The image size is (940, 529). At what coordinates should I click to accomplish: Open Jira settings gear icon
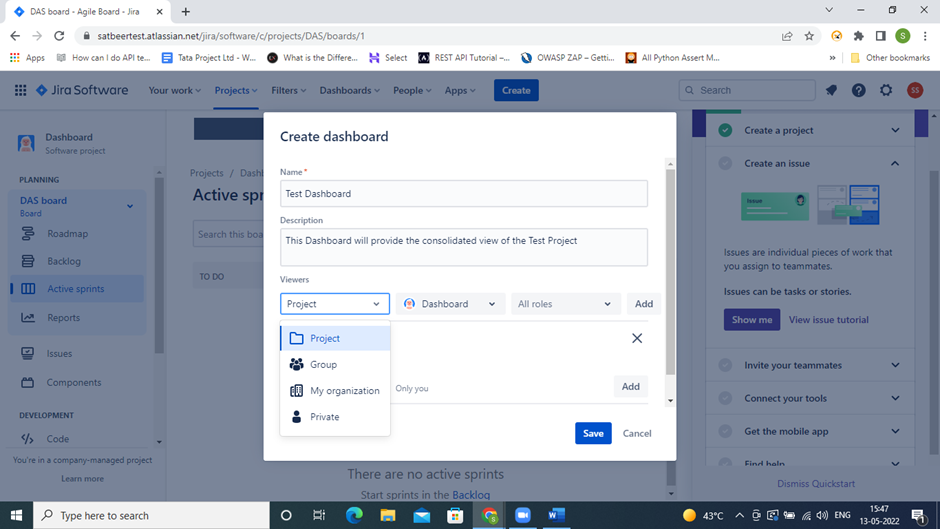point(886,90)
